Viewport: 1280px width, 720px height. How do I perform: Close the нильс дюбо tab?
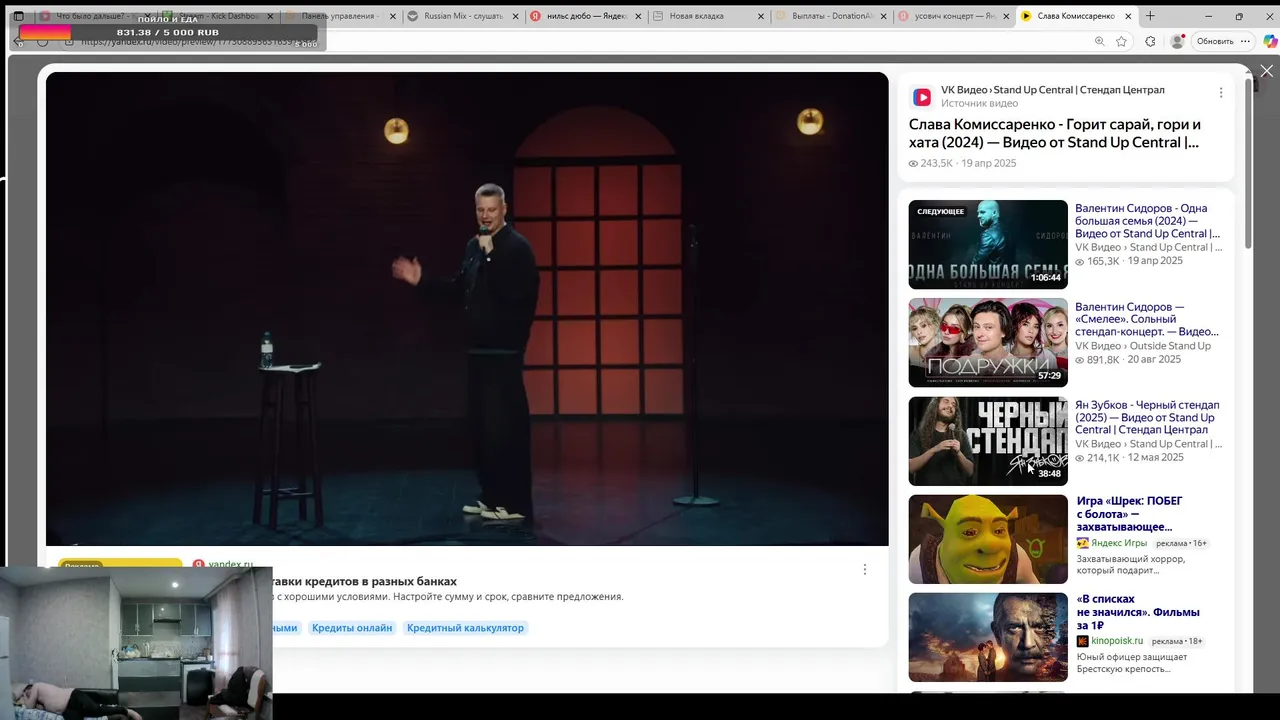(638, 16)
